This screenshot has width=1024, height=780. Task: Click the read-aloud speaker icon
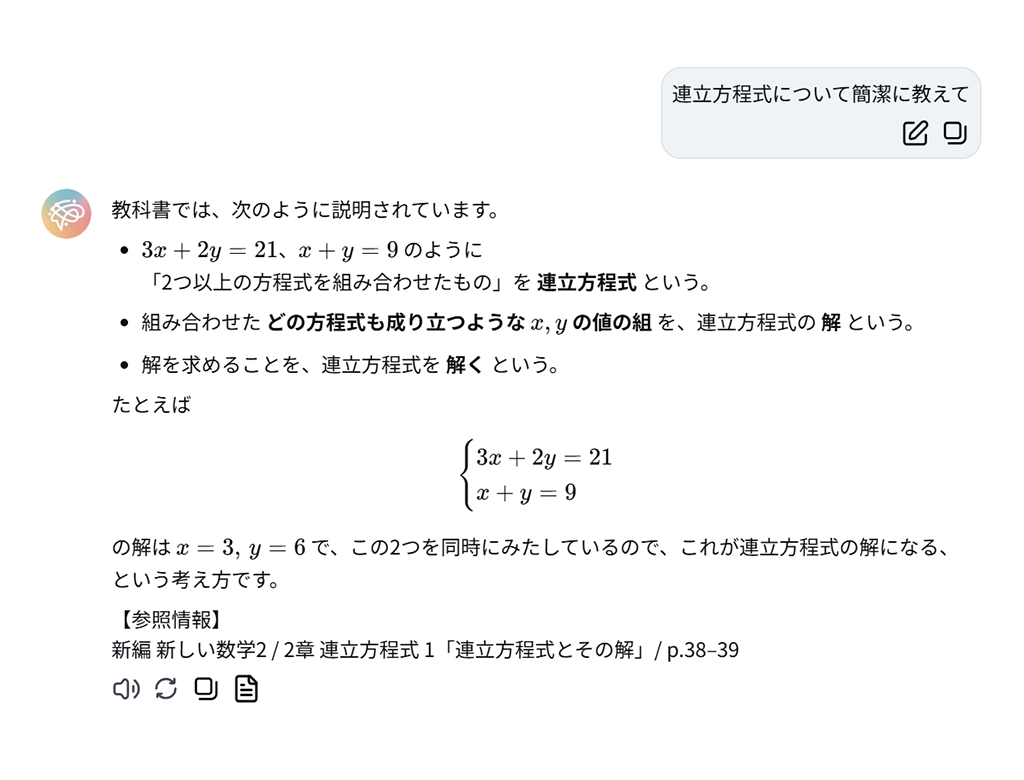126,689
